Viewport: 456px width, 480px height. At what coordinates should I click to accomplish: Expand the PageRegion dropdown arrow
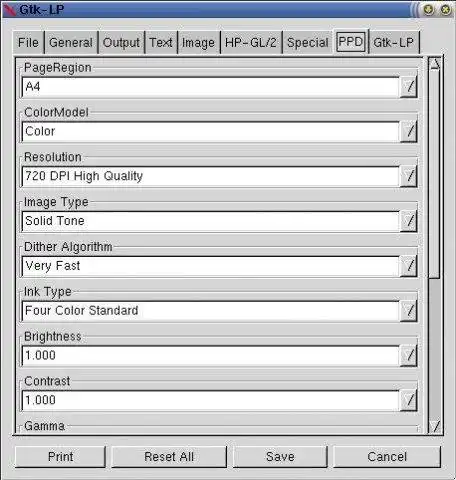tap(409, 87)
